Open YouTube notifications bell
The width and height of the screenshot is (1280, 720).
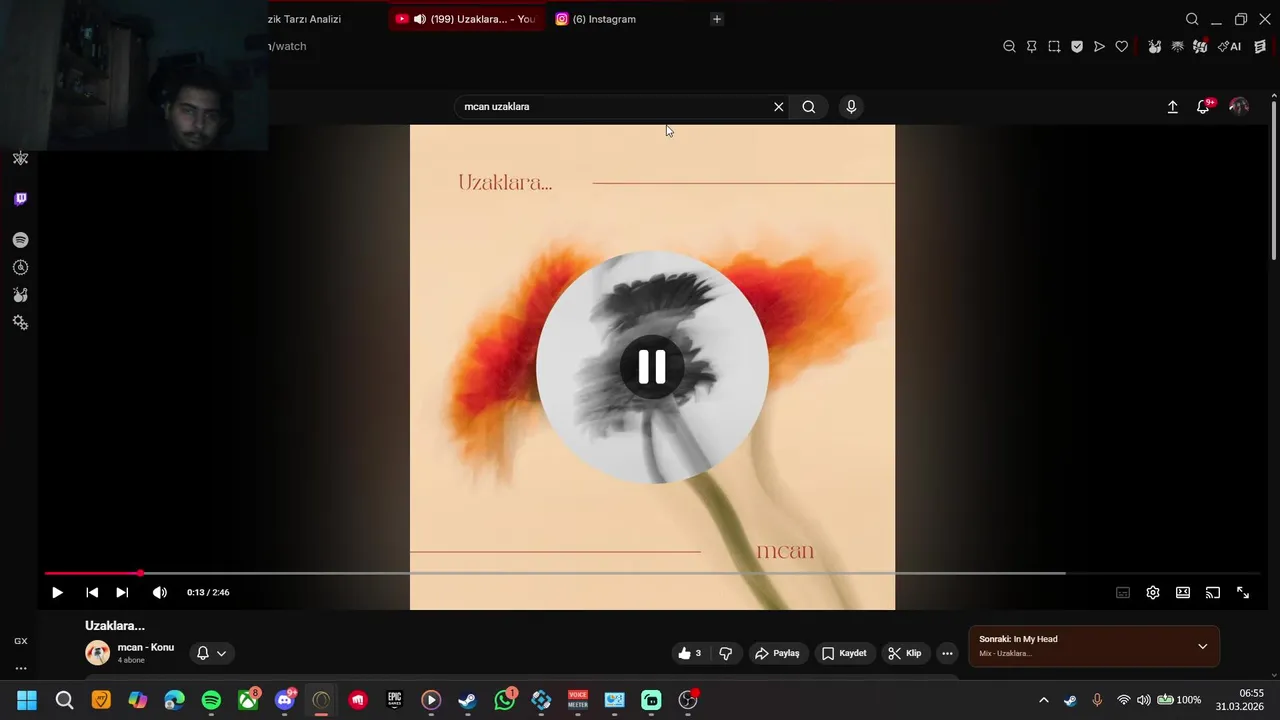point(1204,107)
